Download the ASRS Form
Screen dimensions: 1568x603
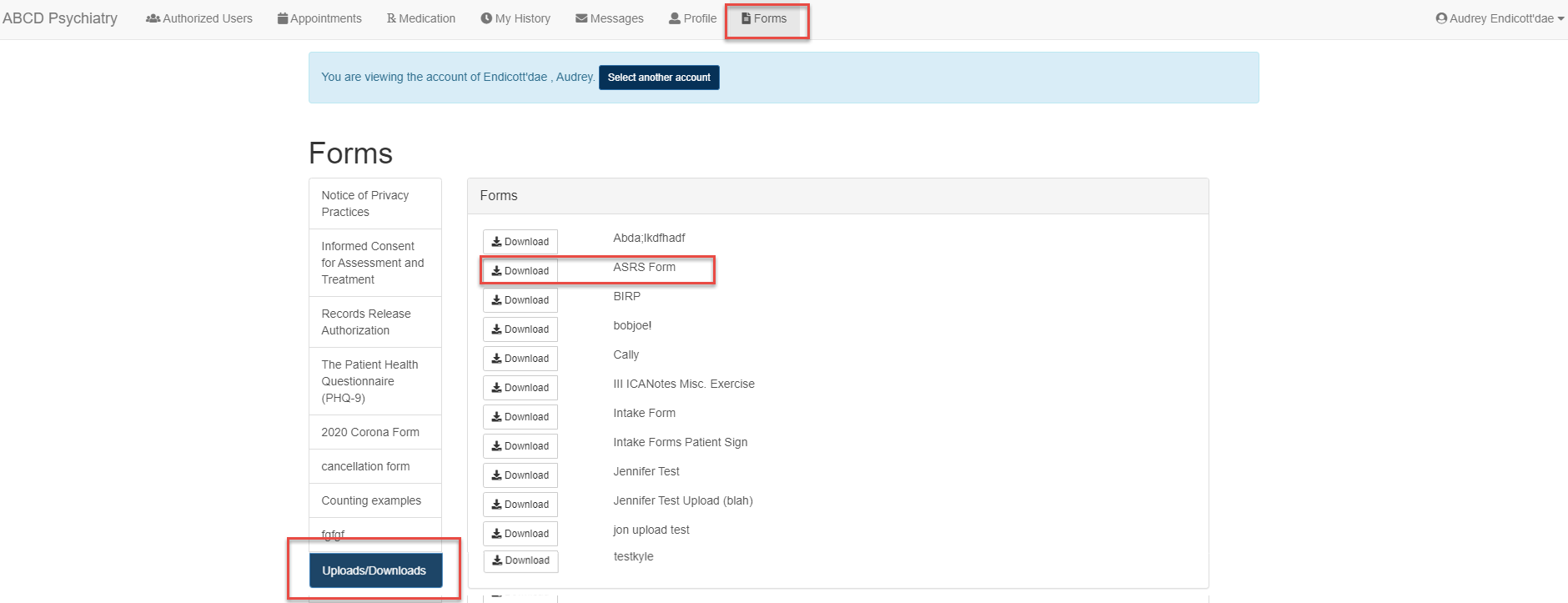point(520,271)
